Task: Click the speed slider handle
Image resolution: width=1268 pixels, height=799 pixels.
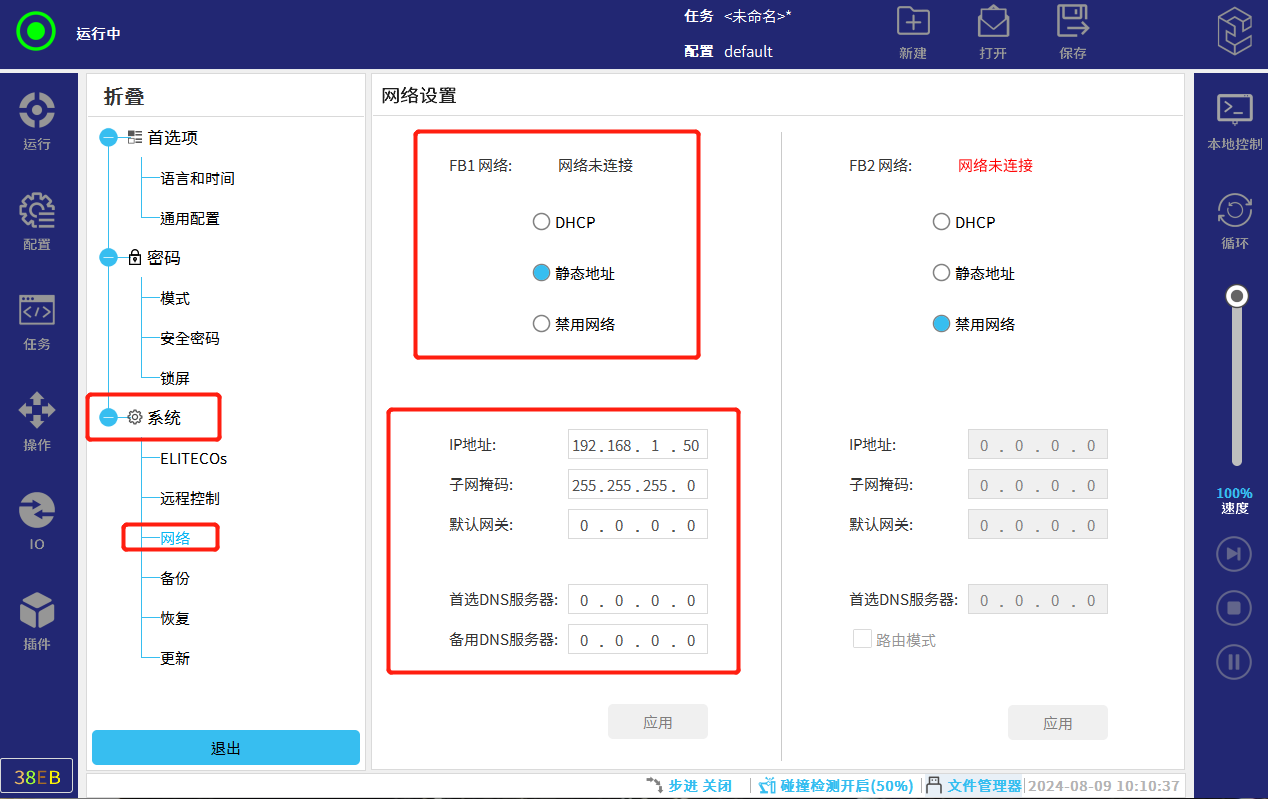Action: pos(1238,296)
